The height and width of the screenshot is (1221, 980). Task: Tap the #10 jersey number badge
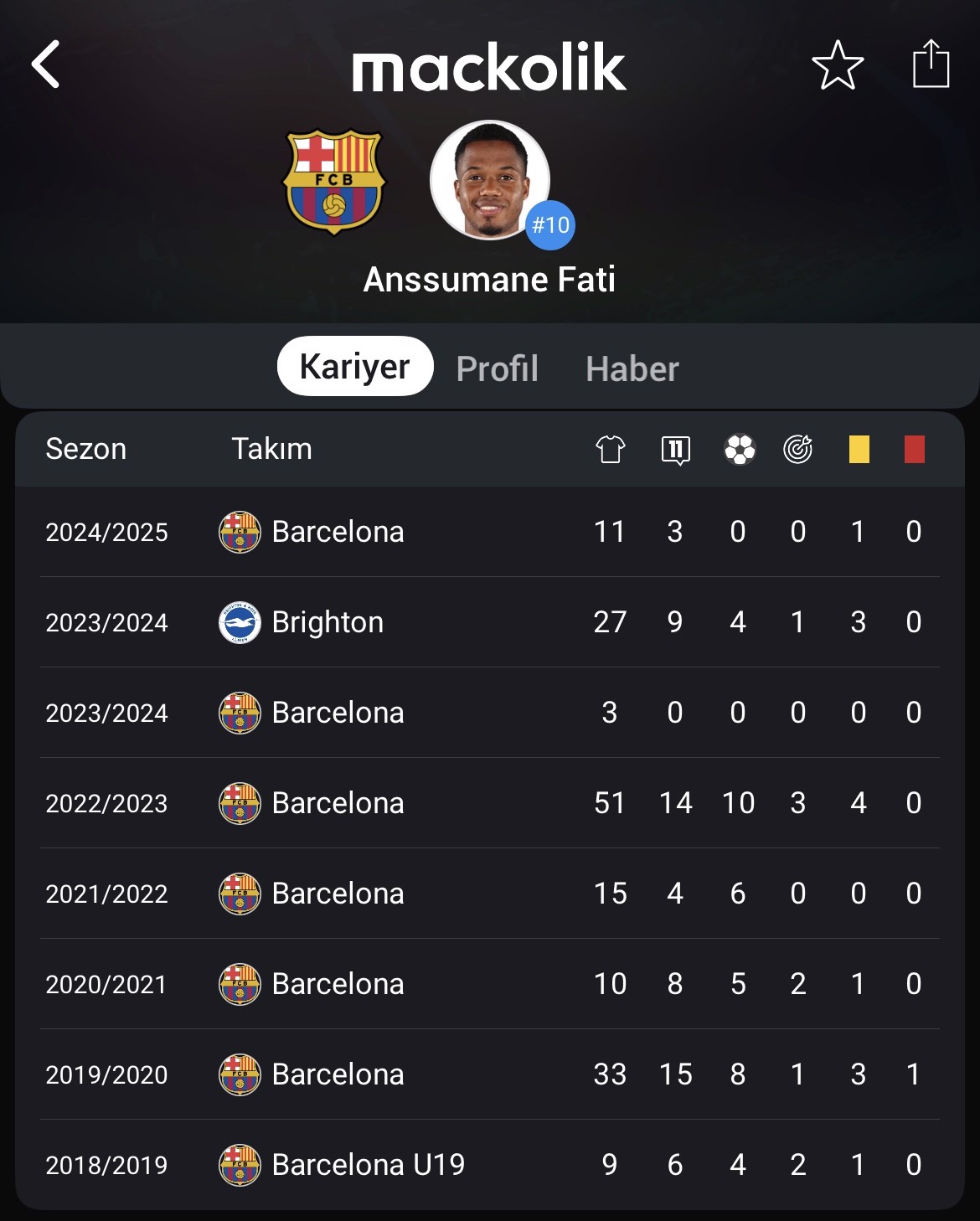(550, 225)
